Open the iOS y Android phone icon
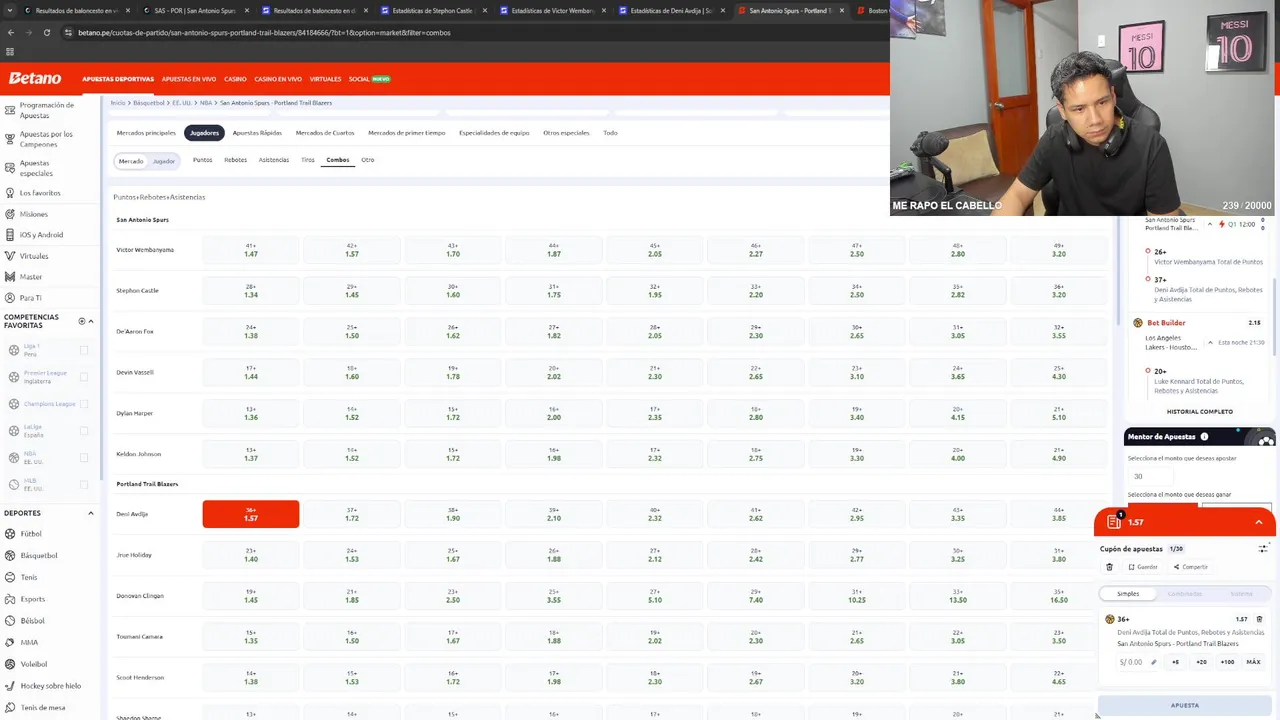Viewport: 1280px width, 720px height. click(x=10, y=235)
